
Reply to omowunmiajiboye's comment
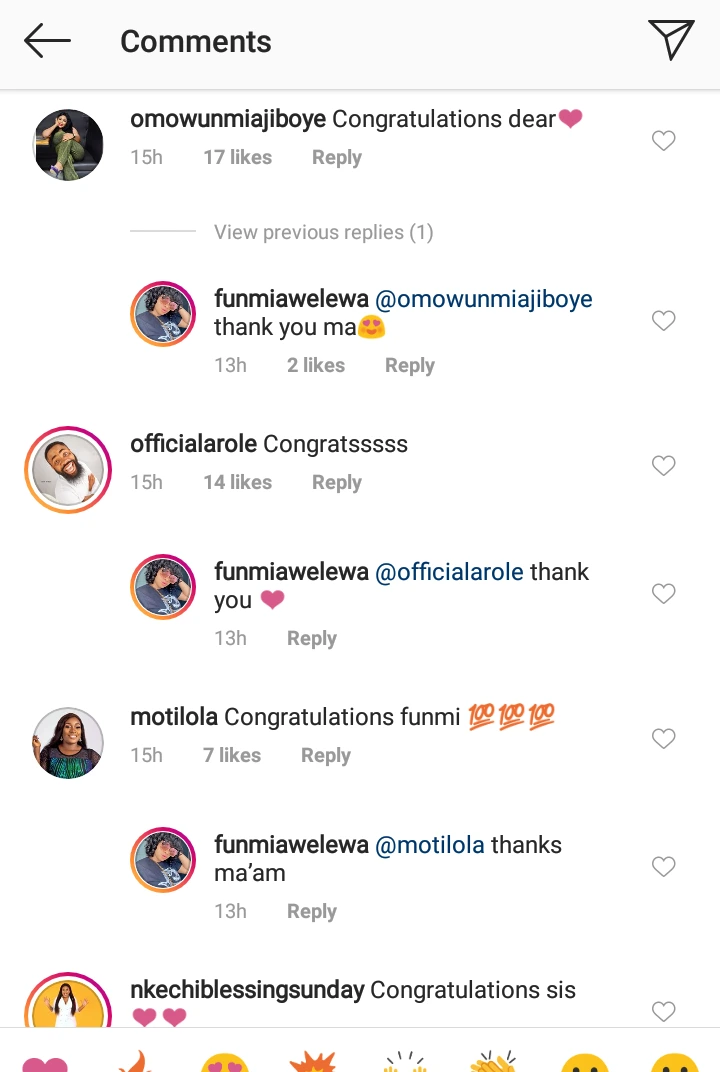click(336, 157)
